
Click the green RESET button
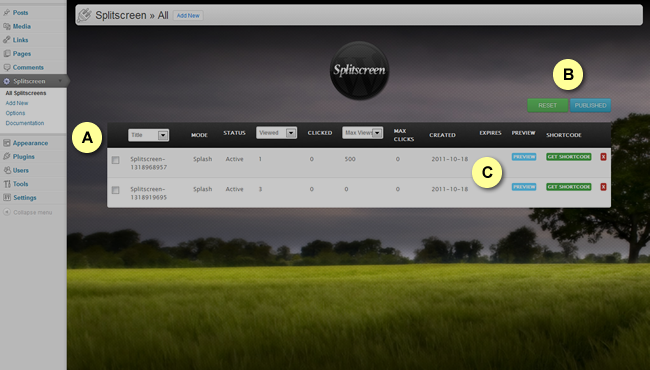tap(548, 105)
